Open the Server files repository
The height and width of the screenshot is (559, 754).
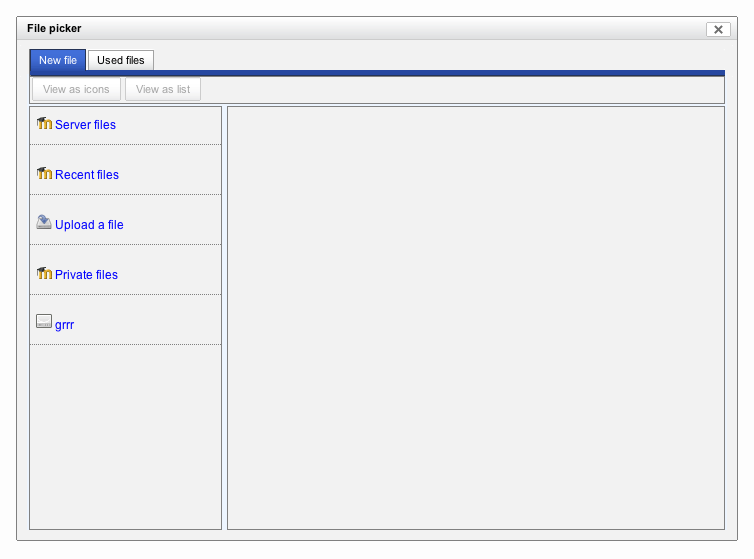(x=85, y=125)
